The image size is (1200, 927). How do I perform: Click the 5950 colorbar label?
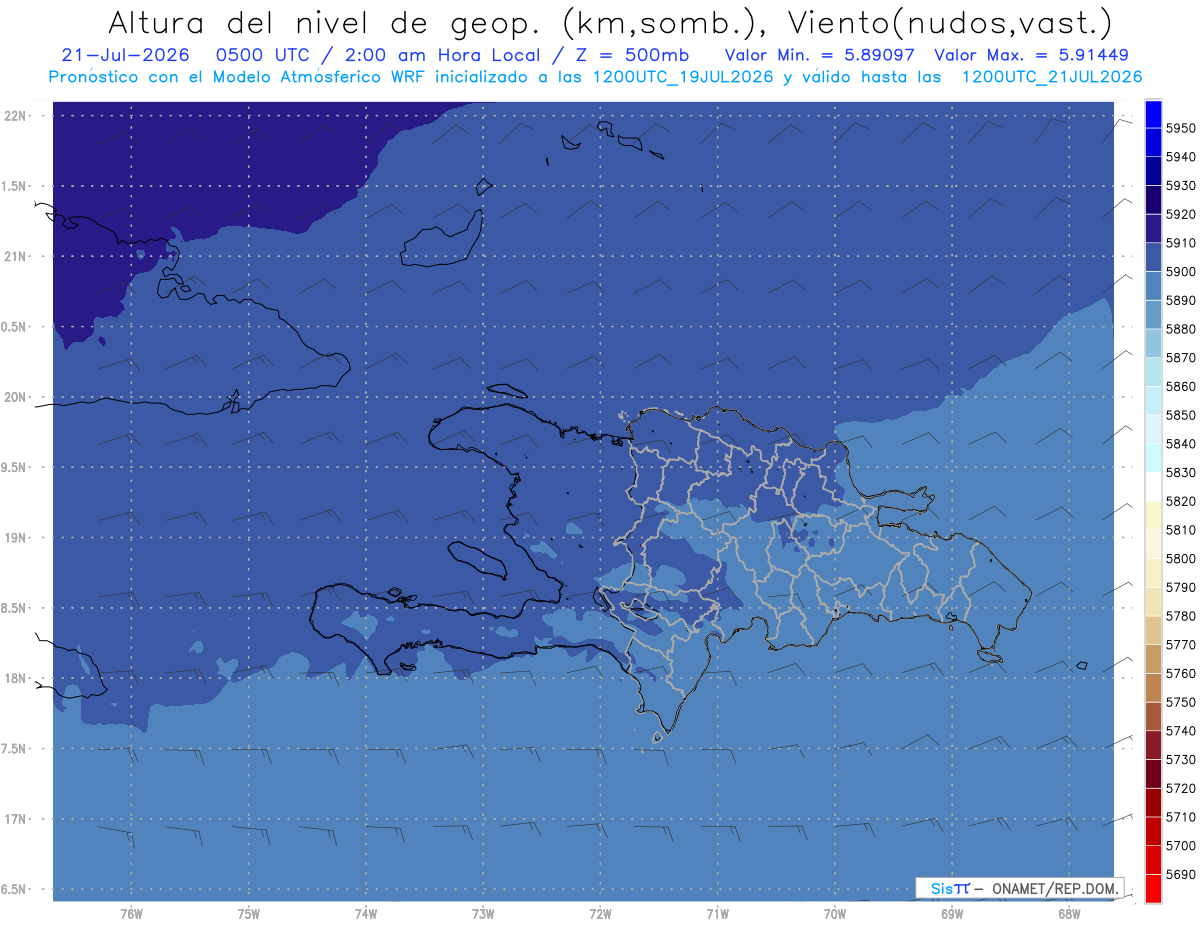coord(1180,128)
